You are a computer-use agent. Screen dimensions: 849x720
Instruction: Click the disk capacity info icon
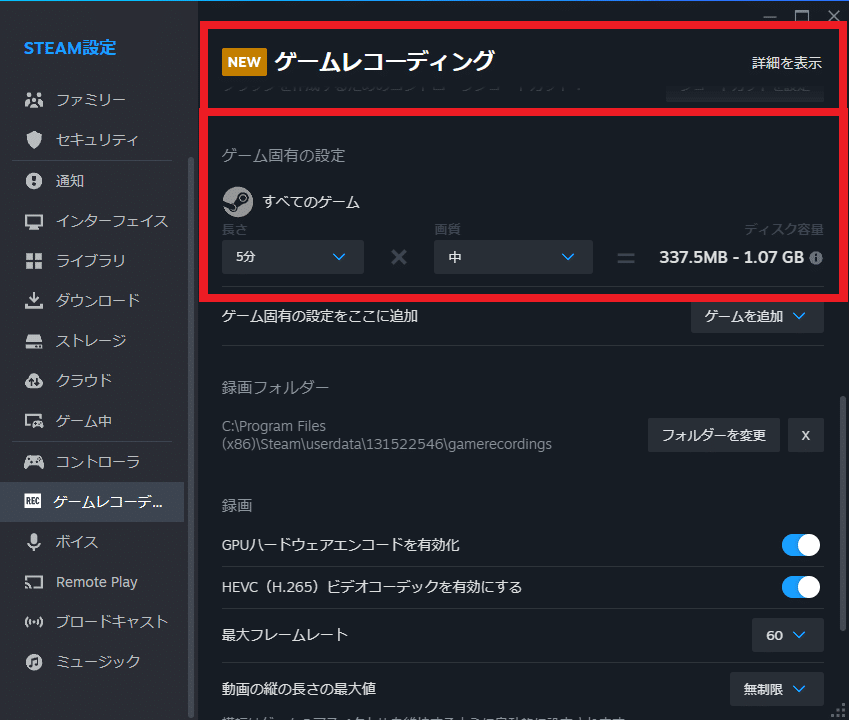[815, 258]
